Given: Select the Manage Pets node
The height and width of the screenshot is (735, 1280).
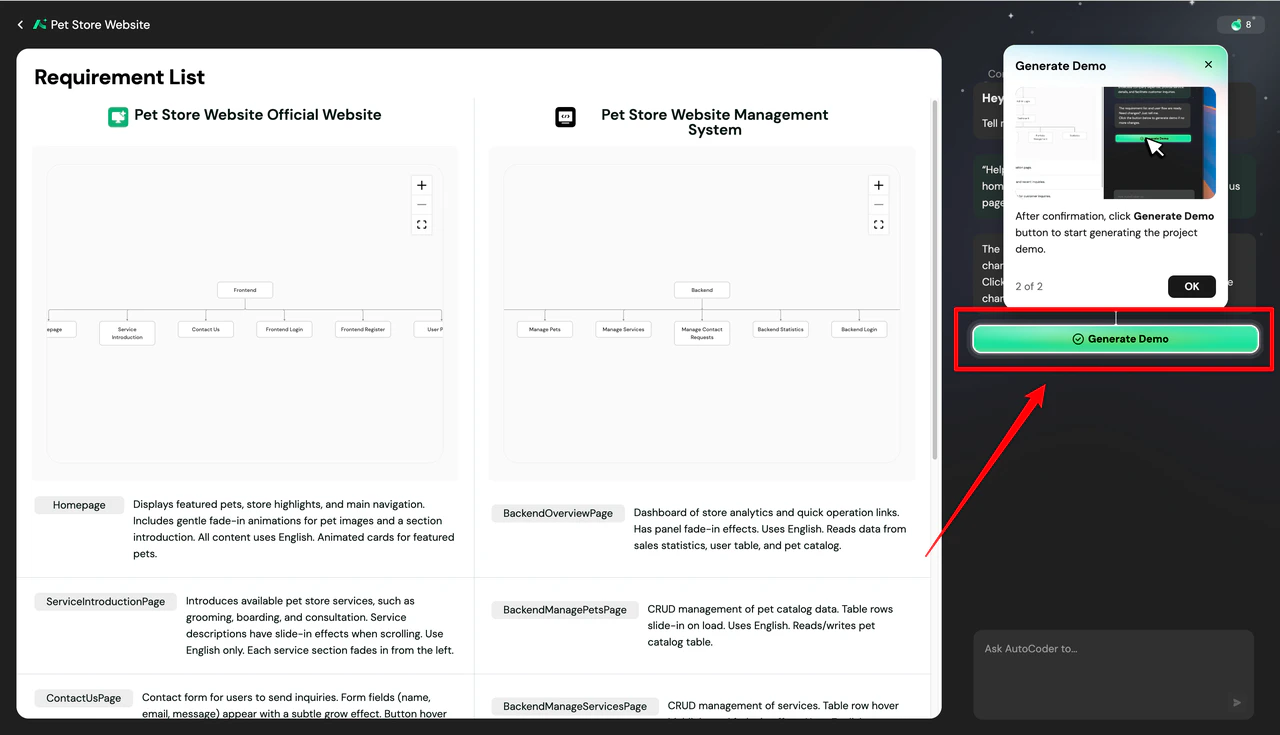Looking at the screenshot, I should [x=545, y=329].
